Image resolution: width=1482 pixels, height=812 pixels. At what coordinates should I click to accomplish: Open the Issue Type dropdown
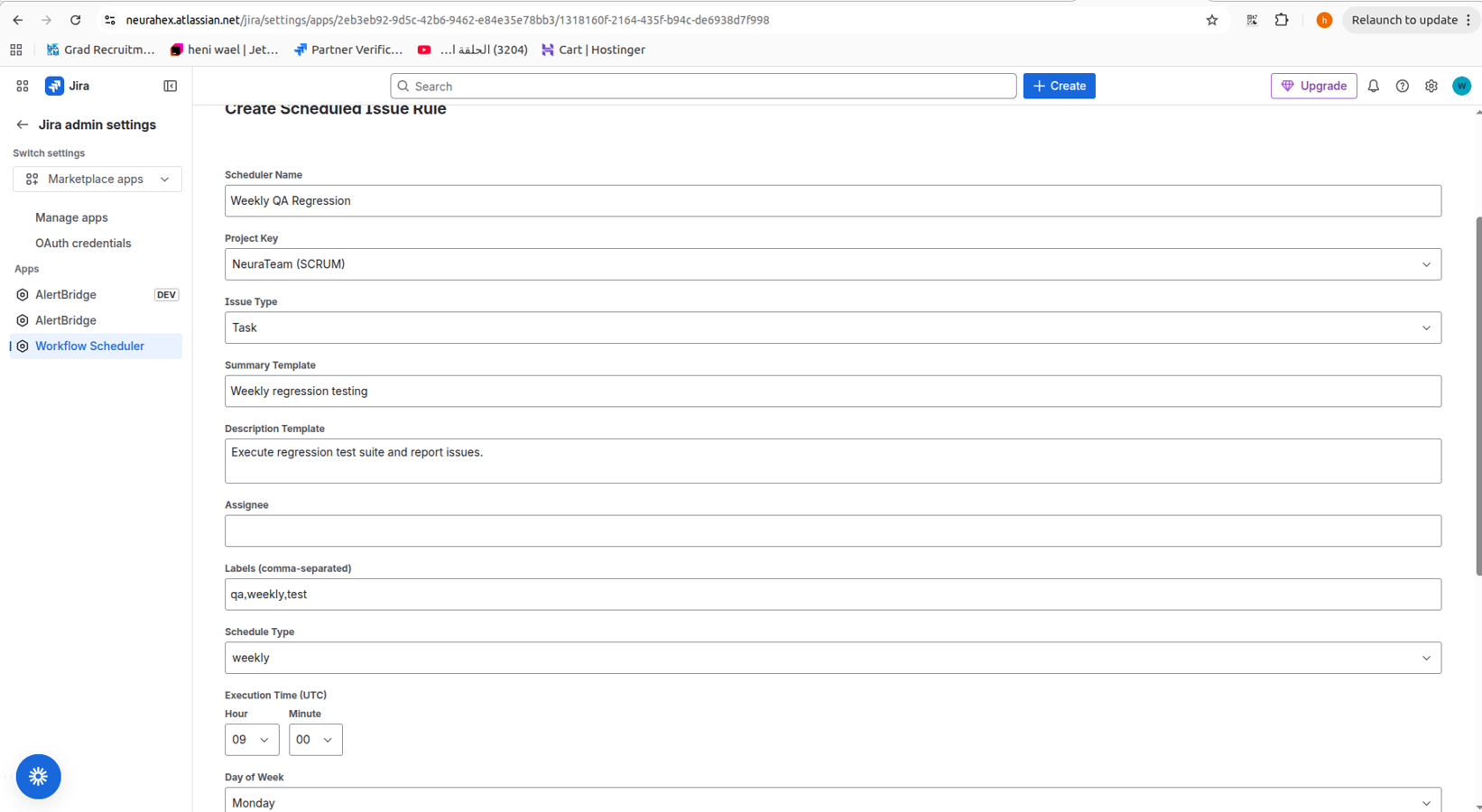tap(832, 328)
